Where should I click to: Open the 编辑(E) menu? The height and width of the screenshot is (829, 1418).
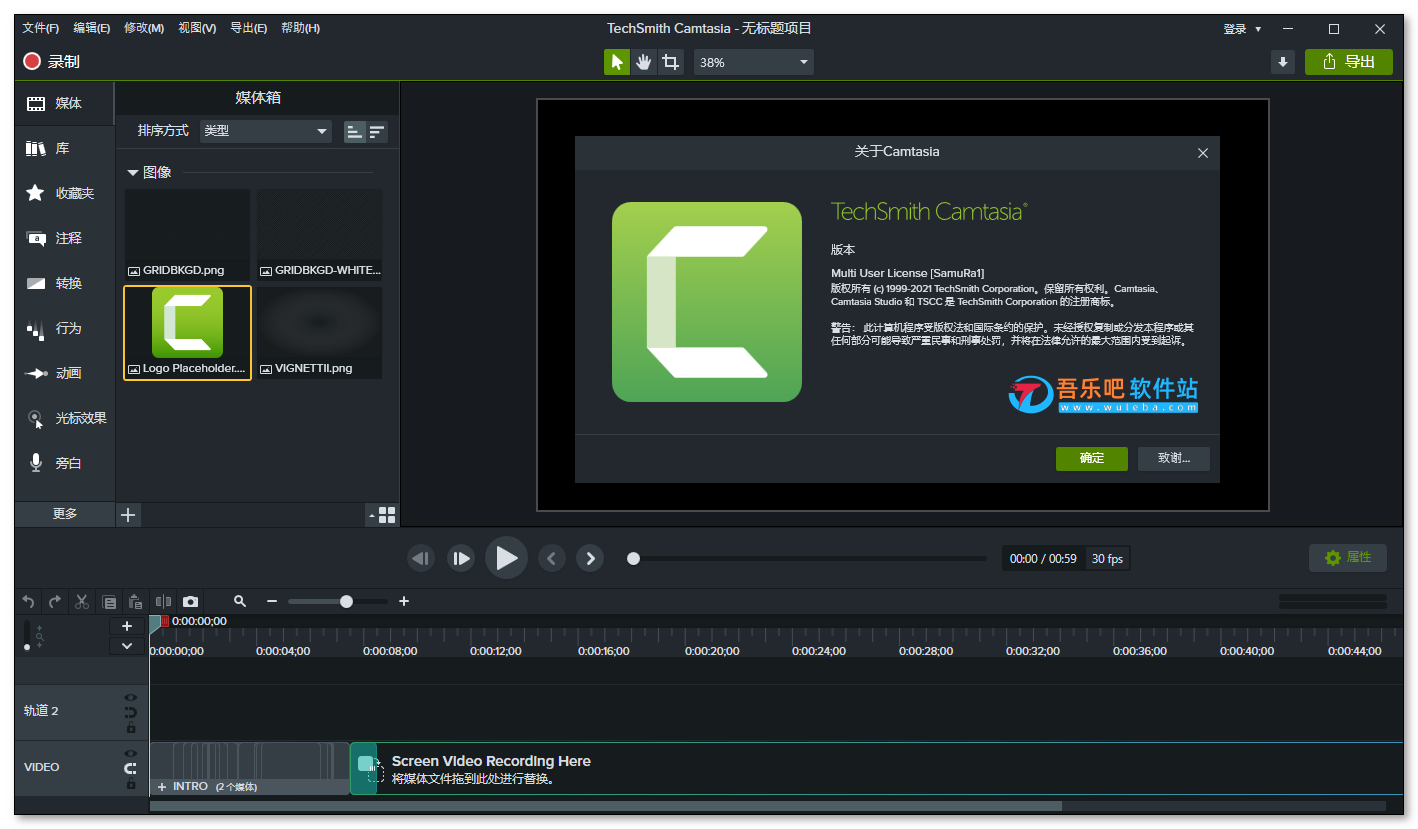click(x=92, y=28)
